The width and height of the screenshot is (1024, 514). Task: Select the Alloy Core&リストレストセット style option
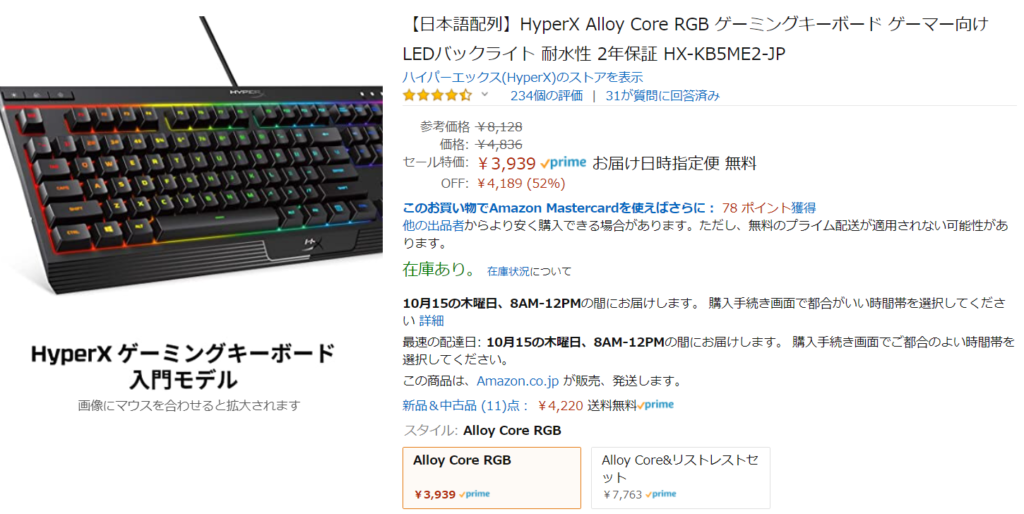click(x=680, y=477)
